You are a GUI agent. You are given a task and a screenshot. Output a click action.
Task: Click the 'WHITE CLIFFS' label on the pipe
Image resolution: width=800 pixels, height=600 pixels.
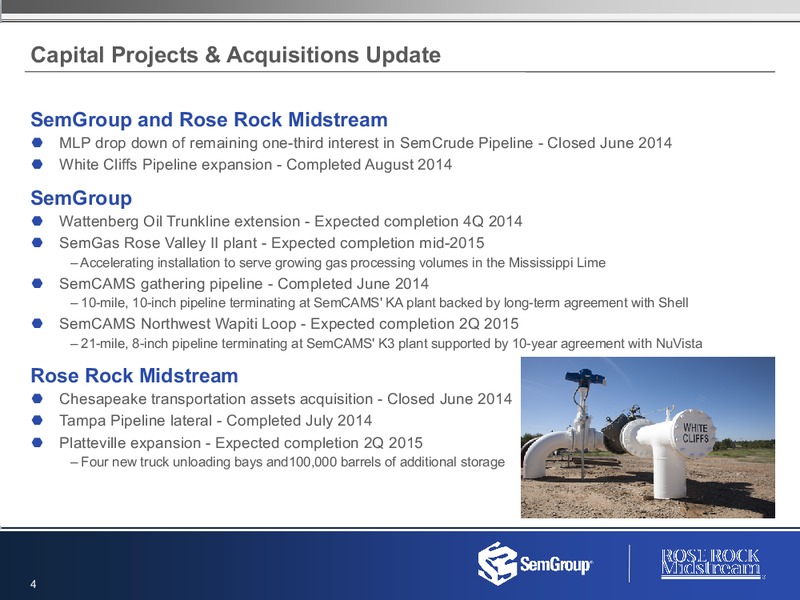[695, 433]
